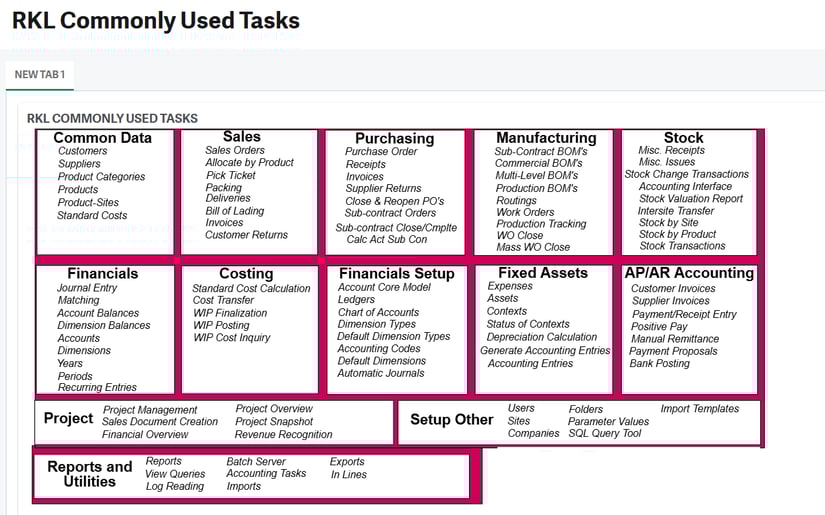
Task: Open Recurring Entries link
Action: click(x=97, y=387)
